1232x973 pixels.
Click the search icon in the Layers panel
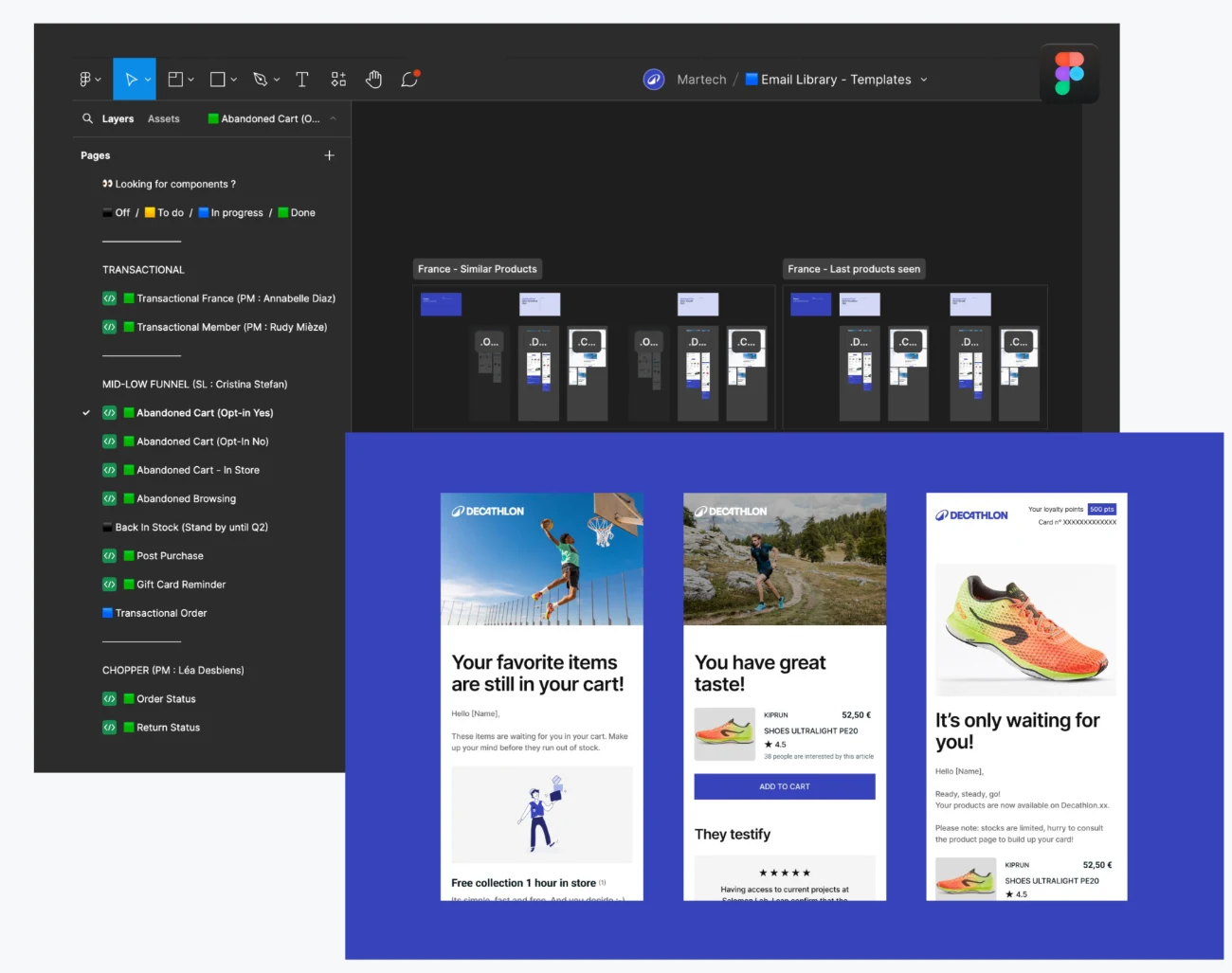click(x=87, y=118)
